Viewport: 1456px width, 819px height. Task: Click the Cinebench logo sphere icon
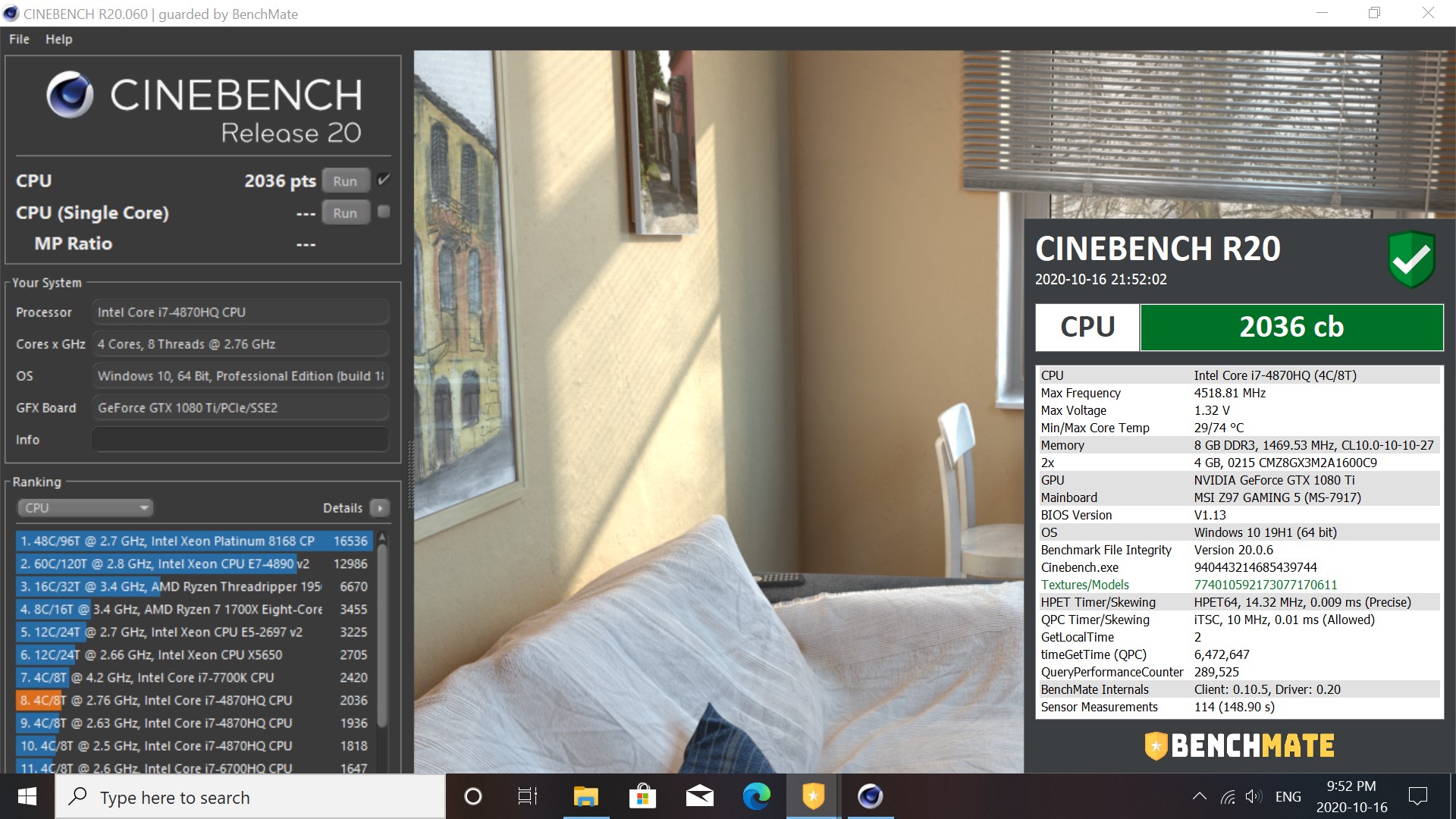pos(70,95)
